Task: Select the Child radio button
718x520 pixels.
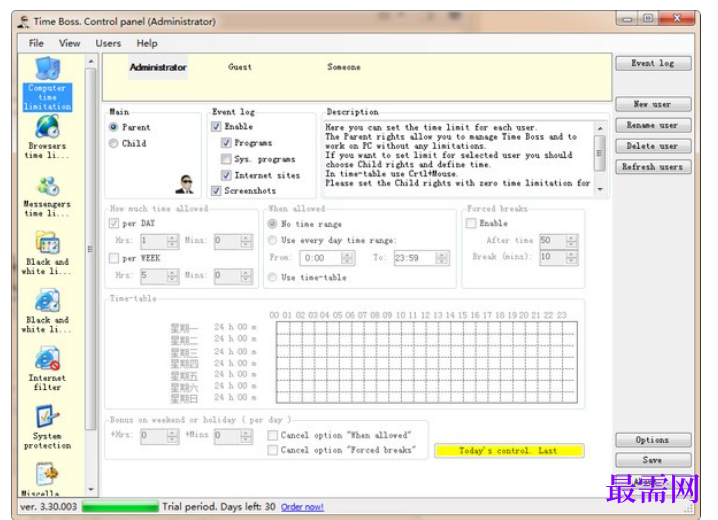Action: coord(114,143)
